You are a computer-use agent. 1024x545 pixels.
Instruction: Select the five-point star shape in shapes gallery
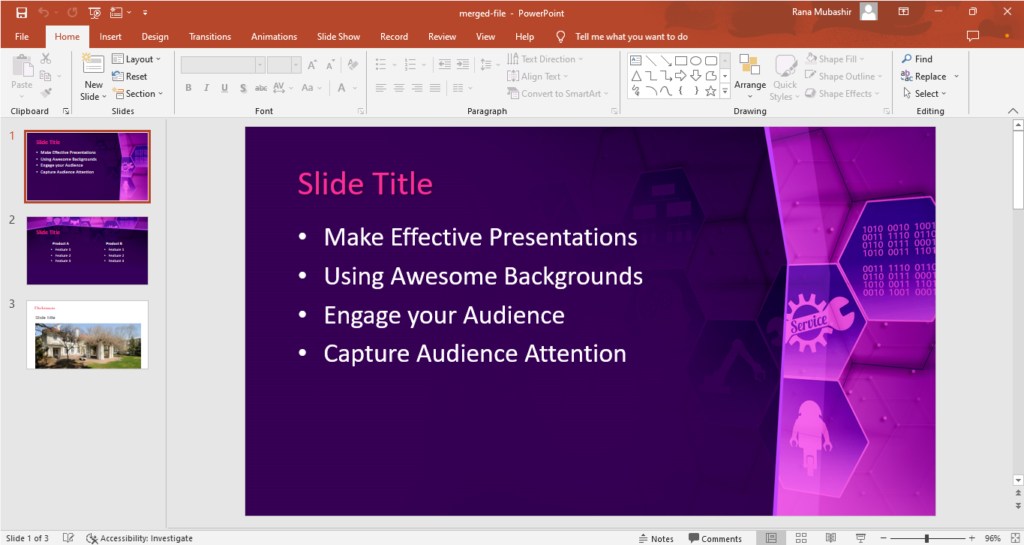point(711,91)
